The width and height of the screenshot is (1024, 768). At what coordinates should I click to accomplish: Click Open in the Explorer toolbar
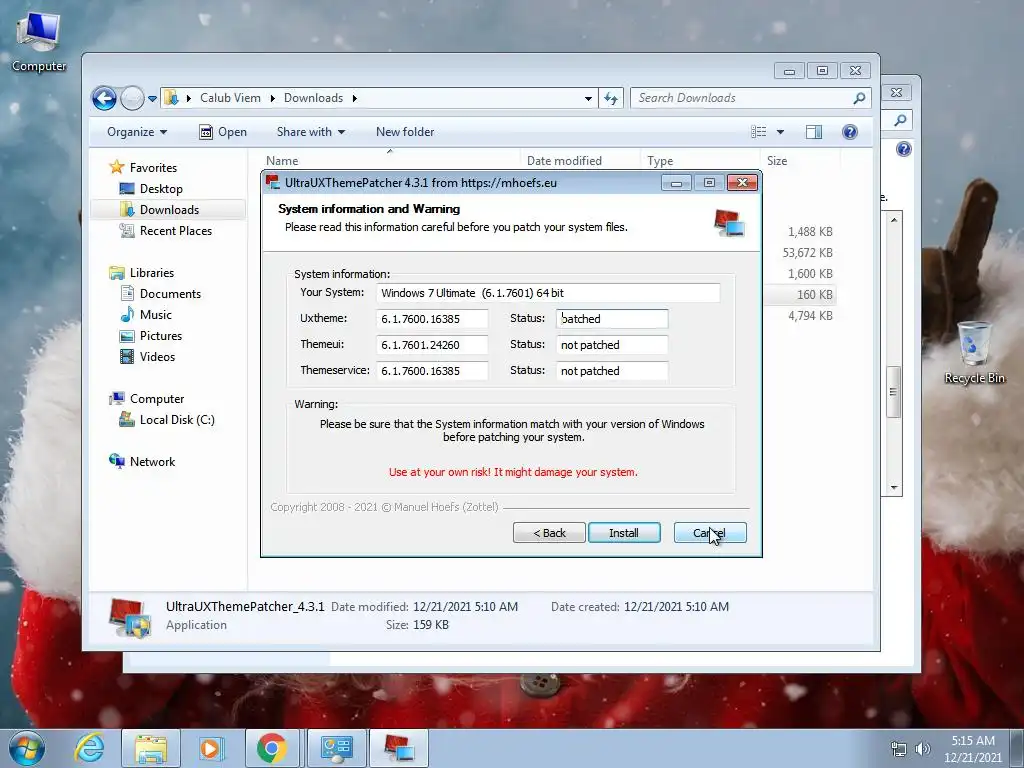point(223,132)
